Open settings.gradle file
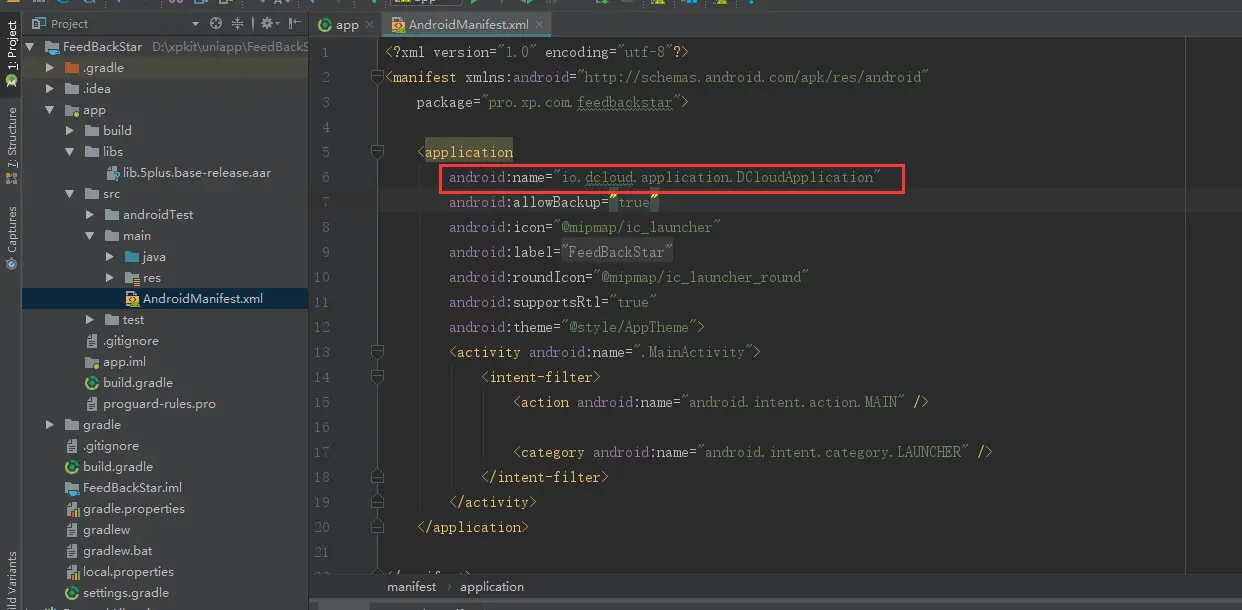1242x610 pixels. (126, 593)
